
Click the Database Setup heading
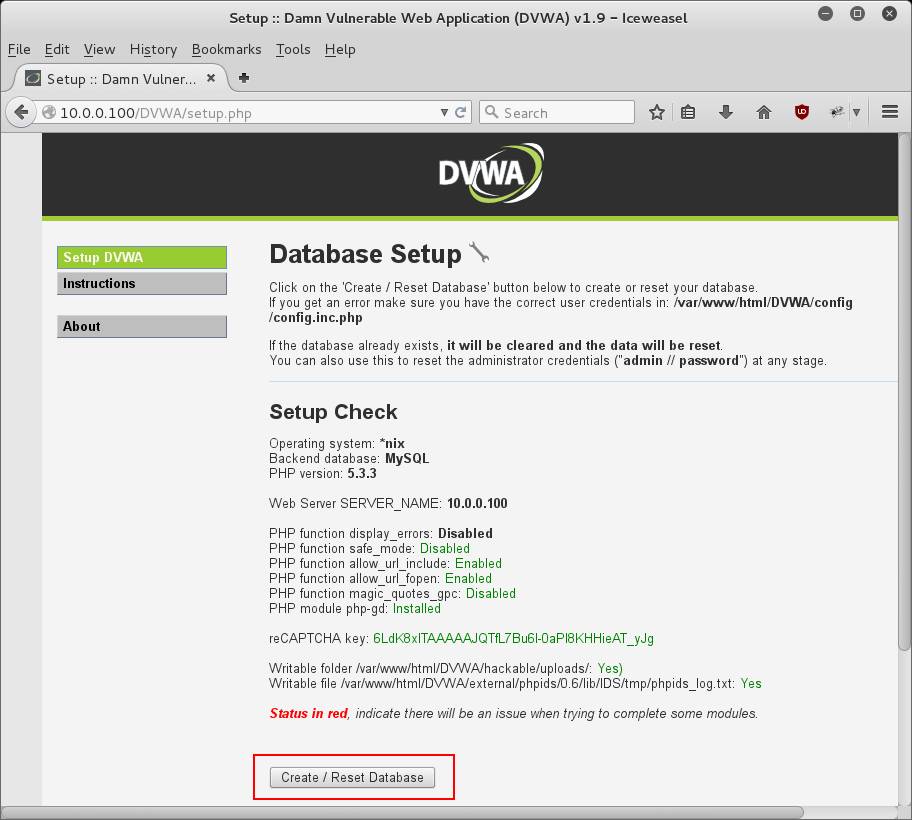(x=365, y=254)
